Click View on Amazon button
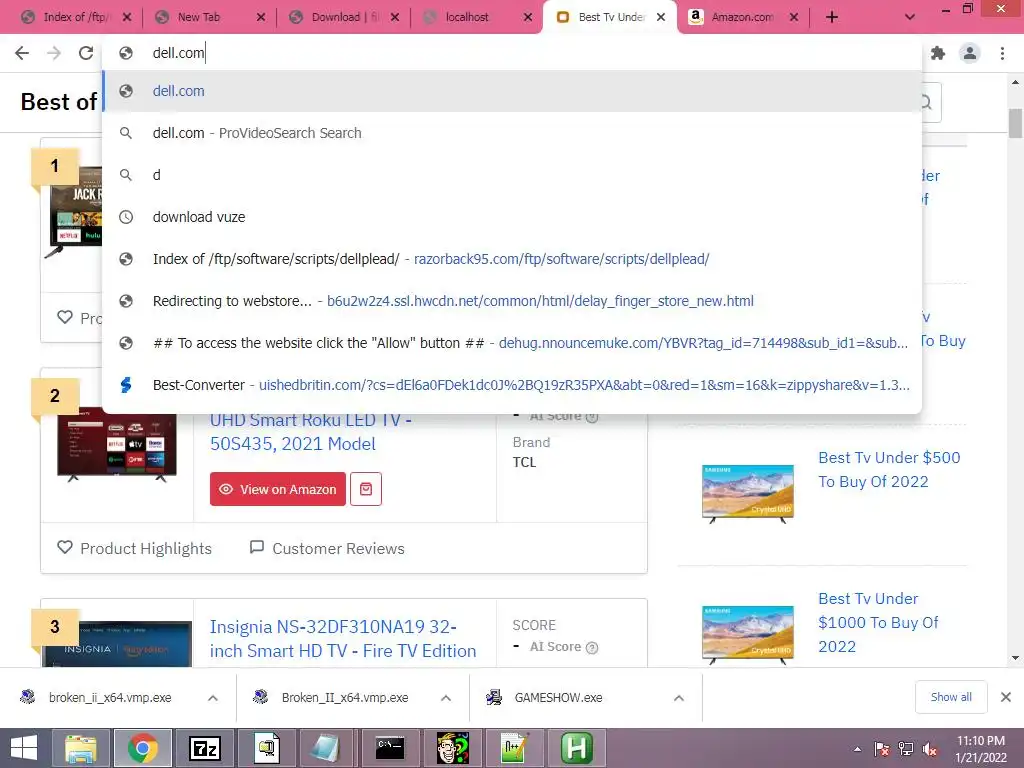The height and width of the screenshot is (768, 1024). point(278,489)
